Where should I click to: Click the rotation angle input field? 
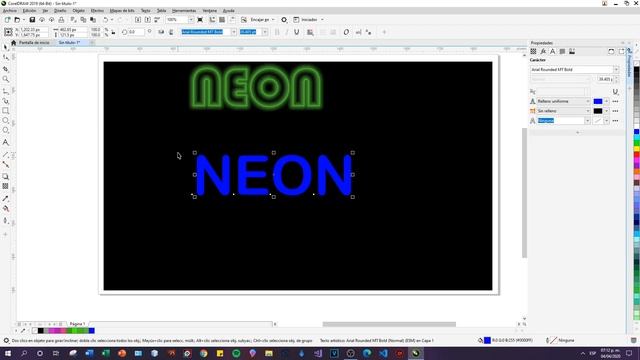click(x=136, y=32)
